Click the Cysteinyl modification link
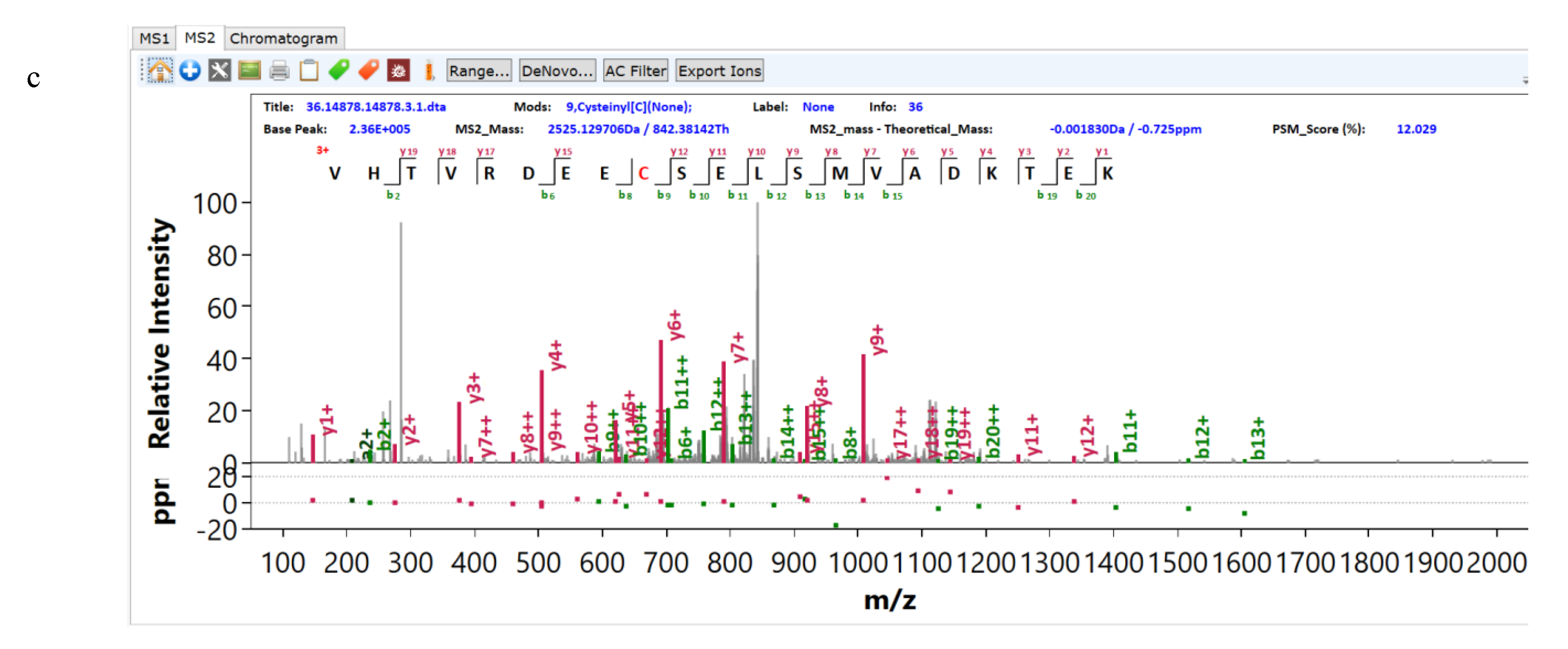Image resolution: width=1568 pixels, height=649 pixels. click(x=630, y=107)
